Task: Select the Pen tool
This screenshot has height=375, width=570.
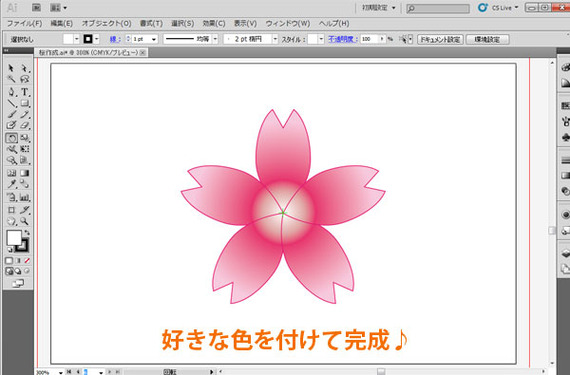Action: click(x=11, y=92)
